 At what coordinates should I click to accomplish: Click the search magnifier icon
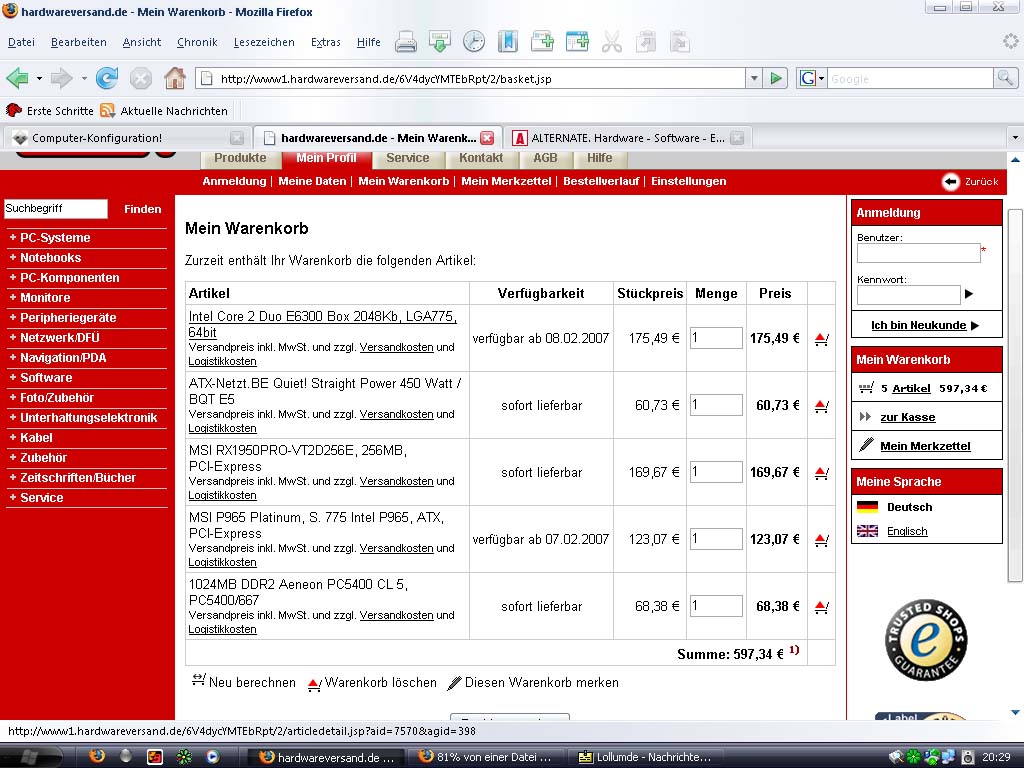click(x=1005, y=78)
